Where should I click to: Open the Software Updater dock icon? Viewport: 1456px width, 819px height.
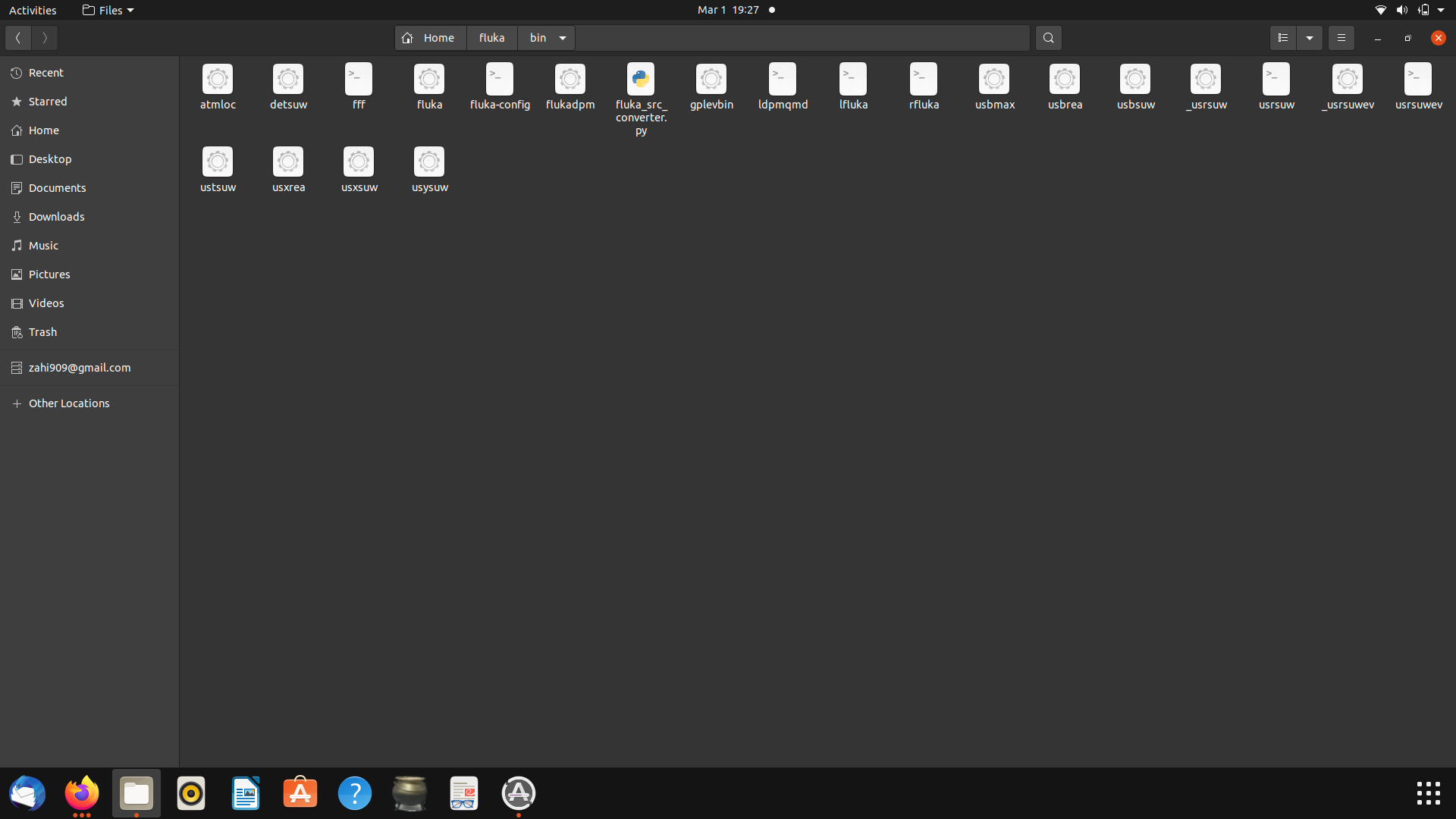click(519, 793)
